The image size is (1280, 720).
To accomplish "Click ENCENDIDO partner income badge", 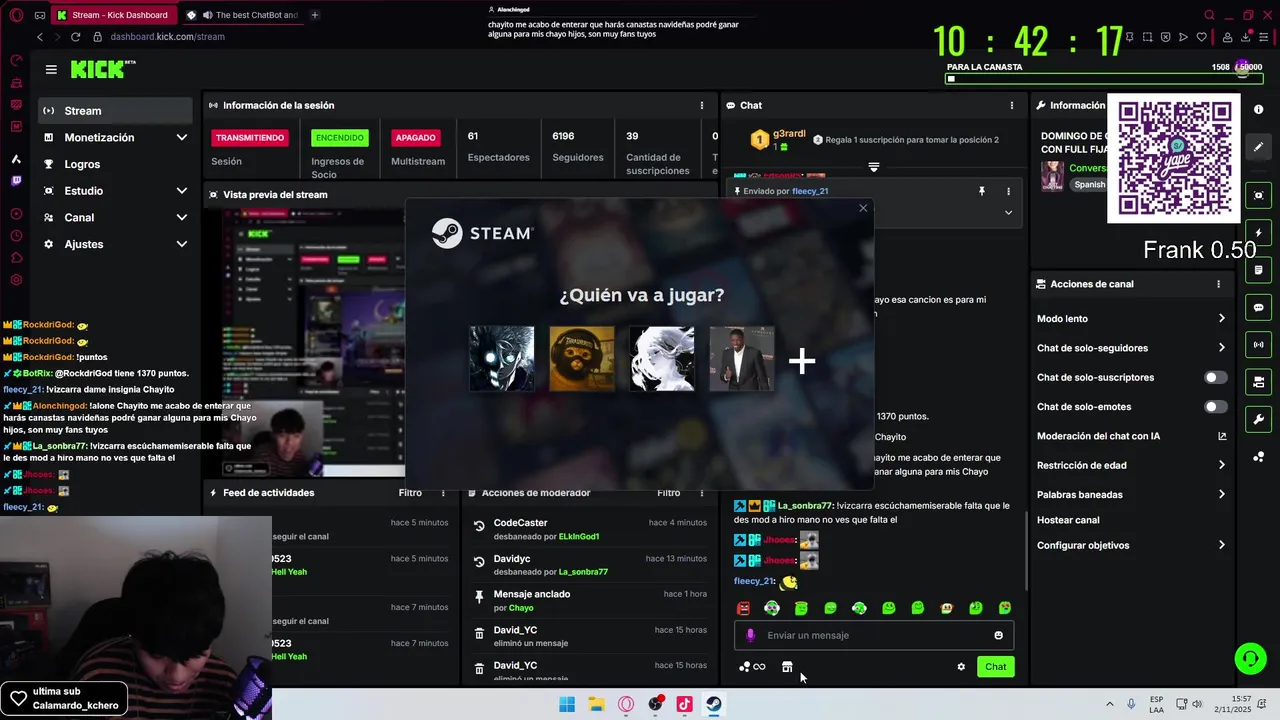I will tap(339, 138).
